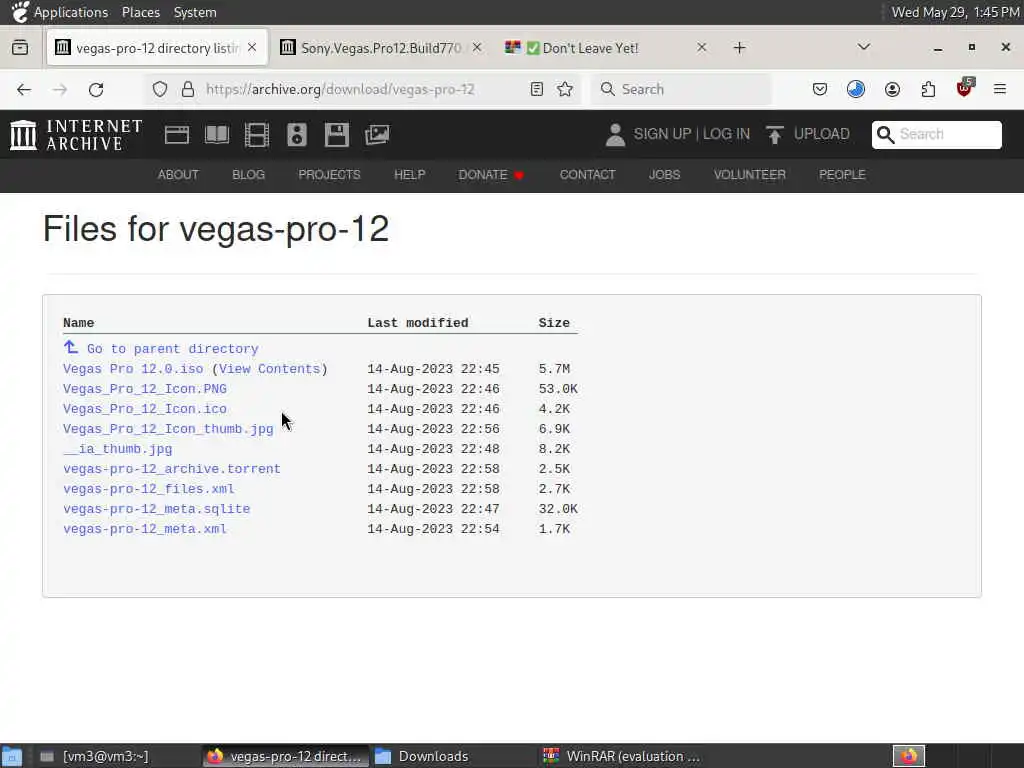The height and width of the screenshot is (768, 1024).
Task: Open the HELP navigation link
Action: (x=409, y=174)
